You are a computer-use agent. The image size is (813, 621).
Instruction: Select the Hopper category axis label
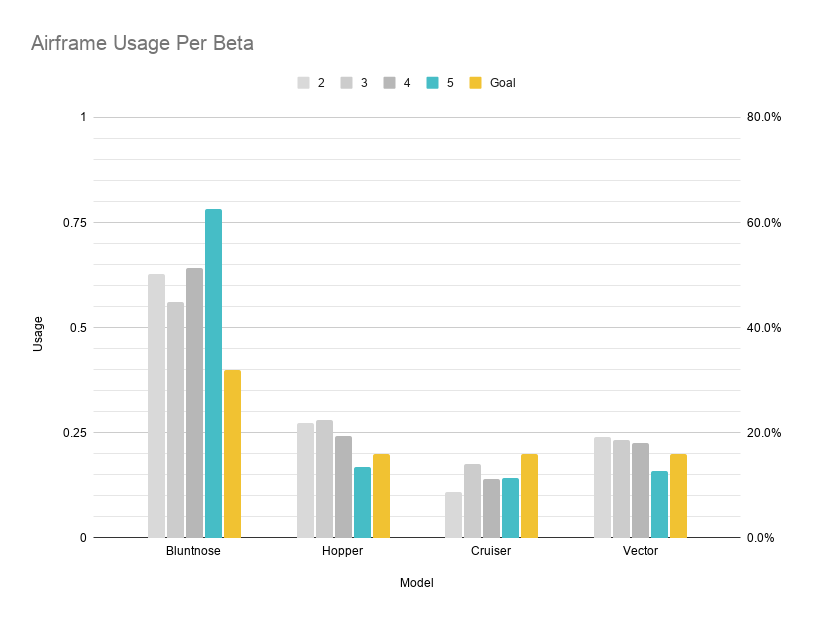pos(342,551)
